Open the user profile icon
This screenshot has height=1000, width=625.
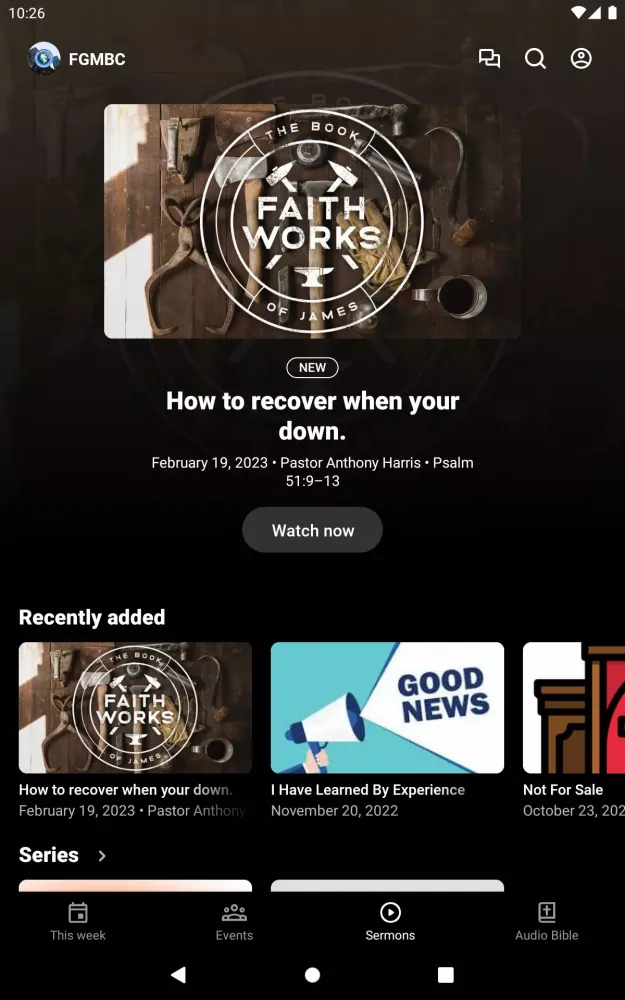click(x=581, y=59)
